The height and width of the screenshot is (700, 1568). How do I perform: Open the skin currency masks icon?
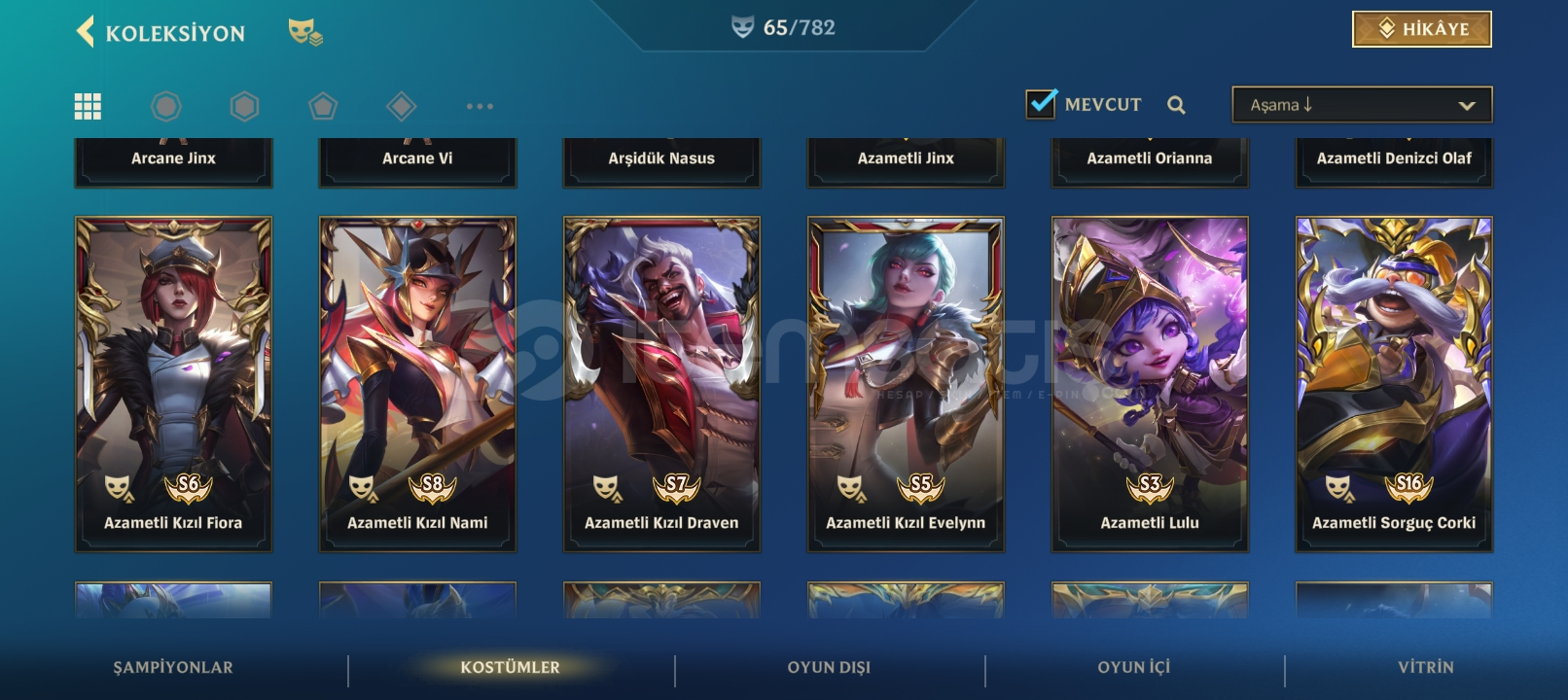coord(305,32)
